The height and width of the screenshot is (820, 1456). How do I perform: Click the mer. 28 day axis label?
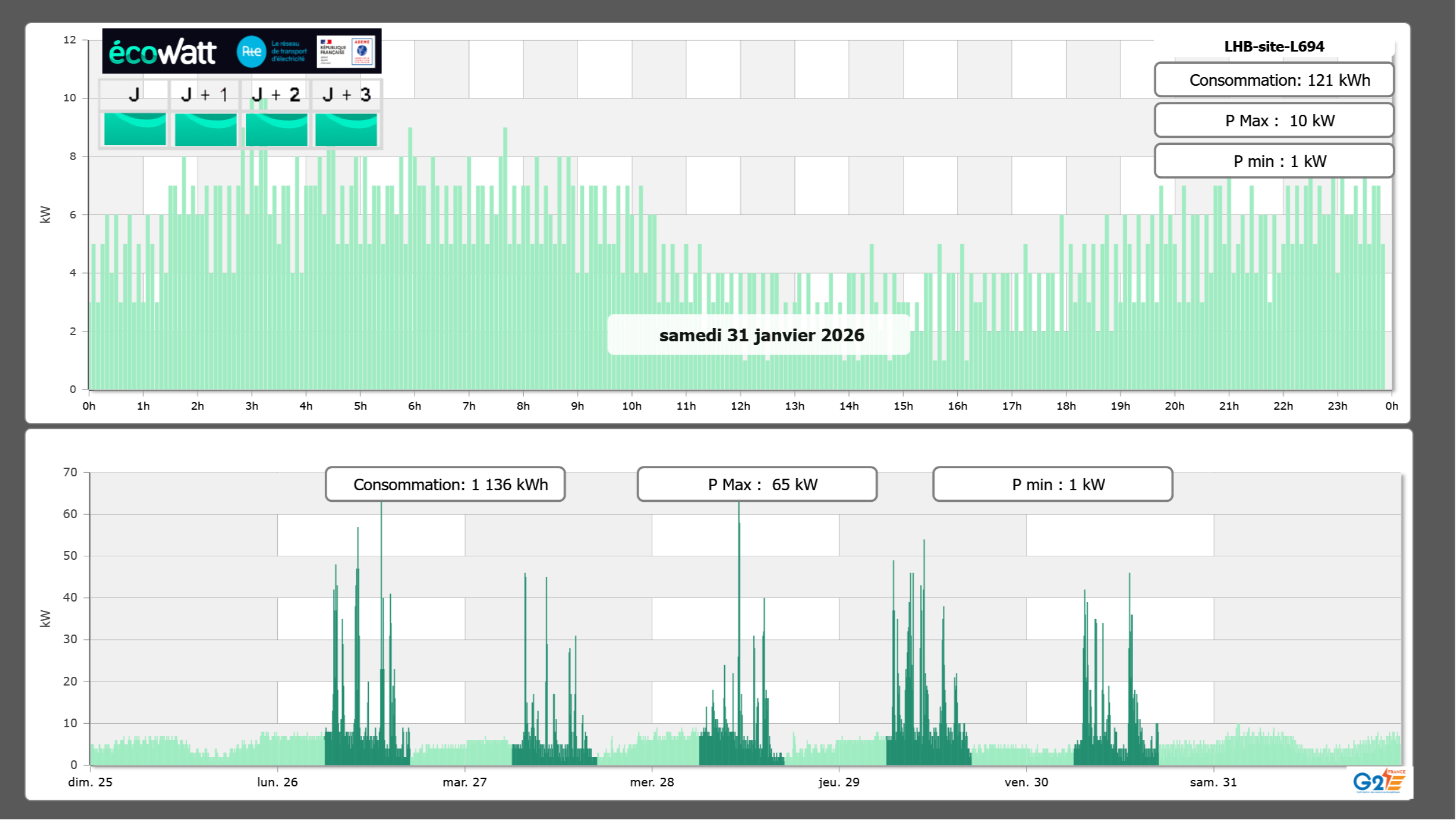(x=652, y=782)
